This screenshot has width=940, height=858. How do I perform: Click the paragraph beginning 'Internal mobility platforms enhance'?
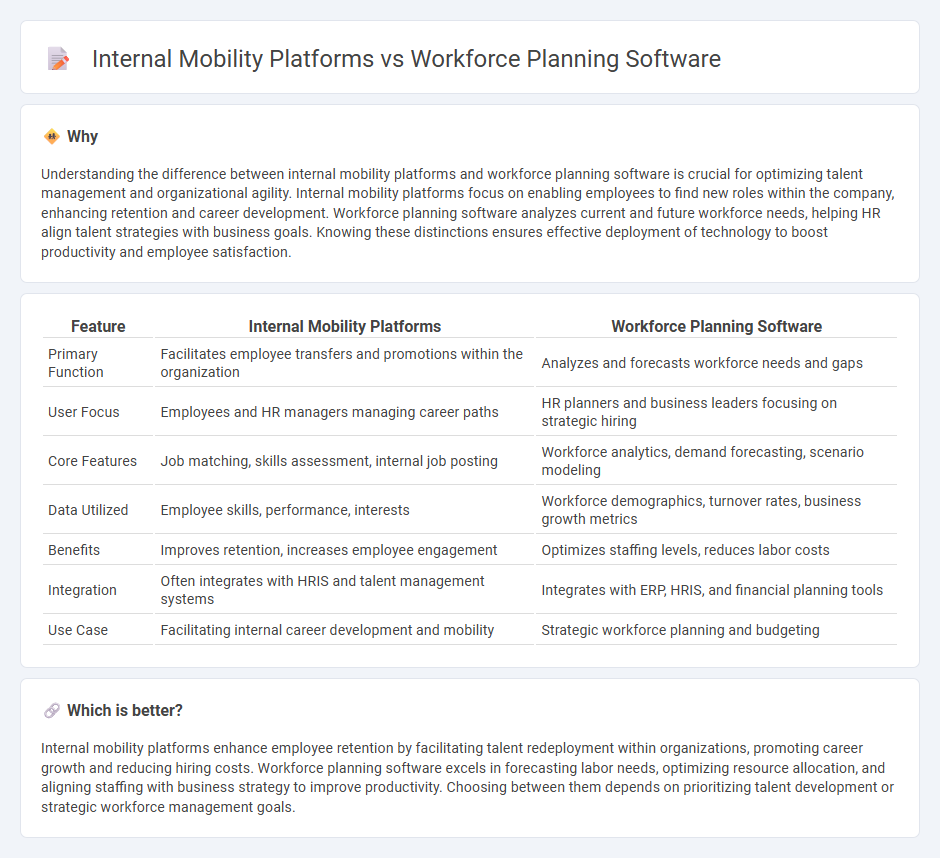click(x=468, y=778)
